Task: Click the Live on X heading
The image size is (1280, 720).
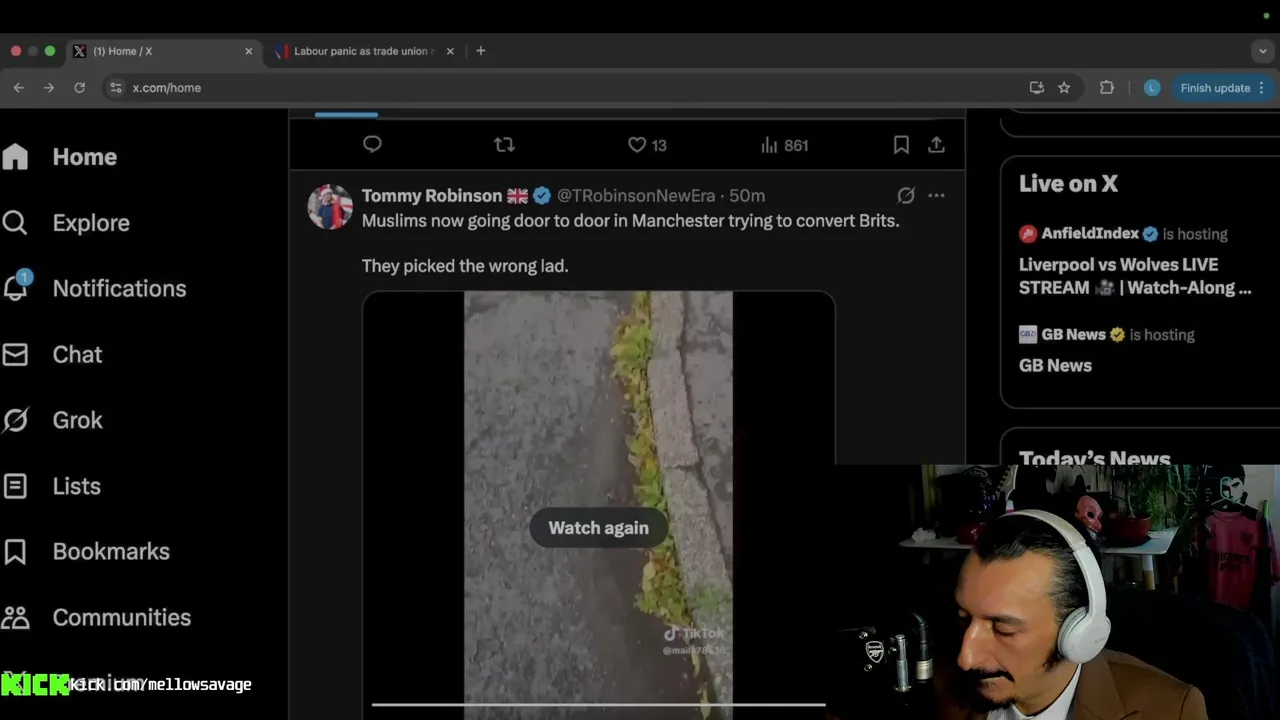Action: pos(1068,184)
